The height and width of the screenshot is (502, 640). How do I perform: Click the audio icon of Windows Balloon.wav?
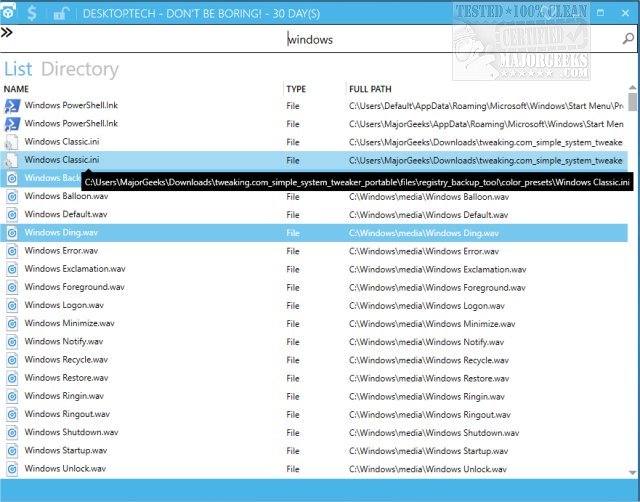coord(12,197)
